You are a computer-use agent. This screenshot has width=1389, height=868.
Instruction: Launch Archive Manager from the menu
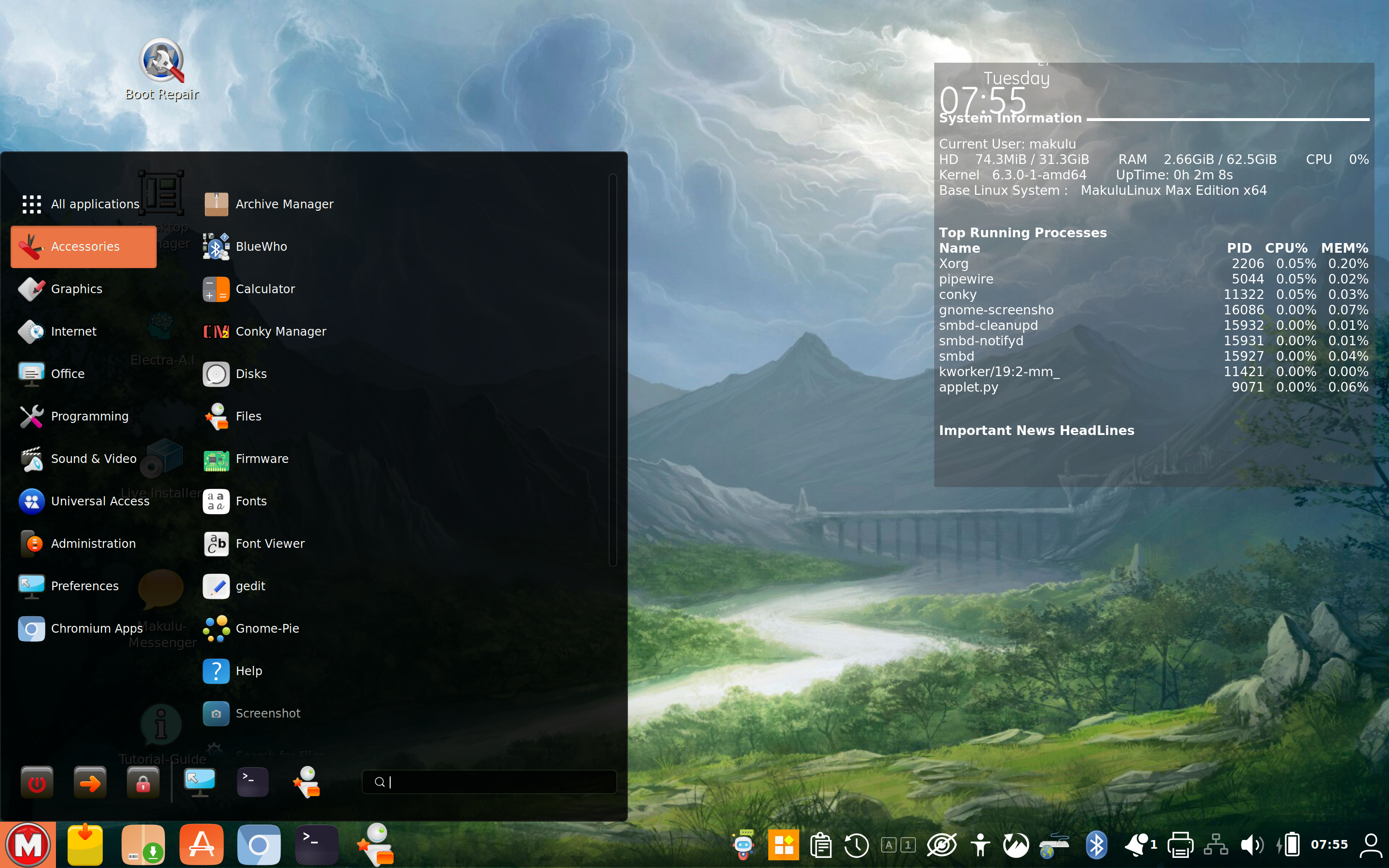(x=268, y=204)
